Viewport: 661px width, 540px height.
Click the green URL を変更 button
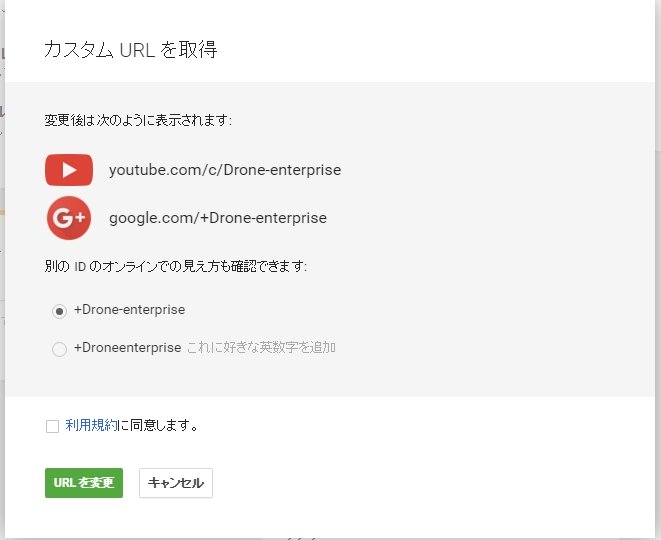click(x=84, y=483)
